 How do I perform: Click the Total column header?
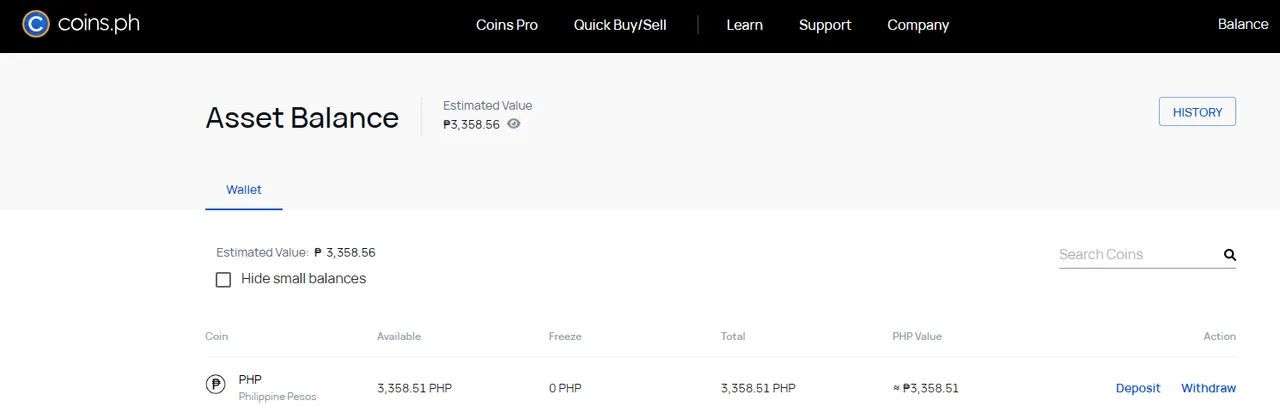click(732, 336)
